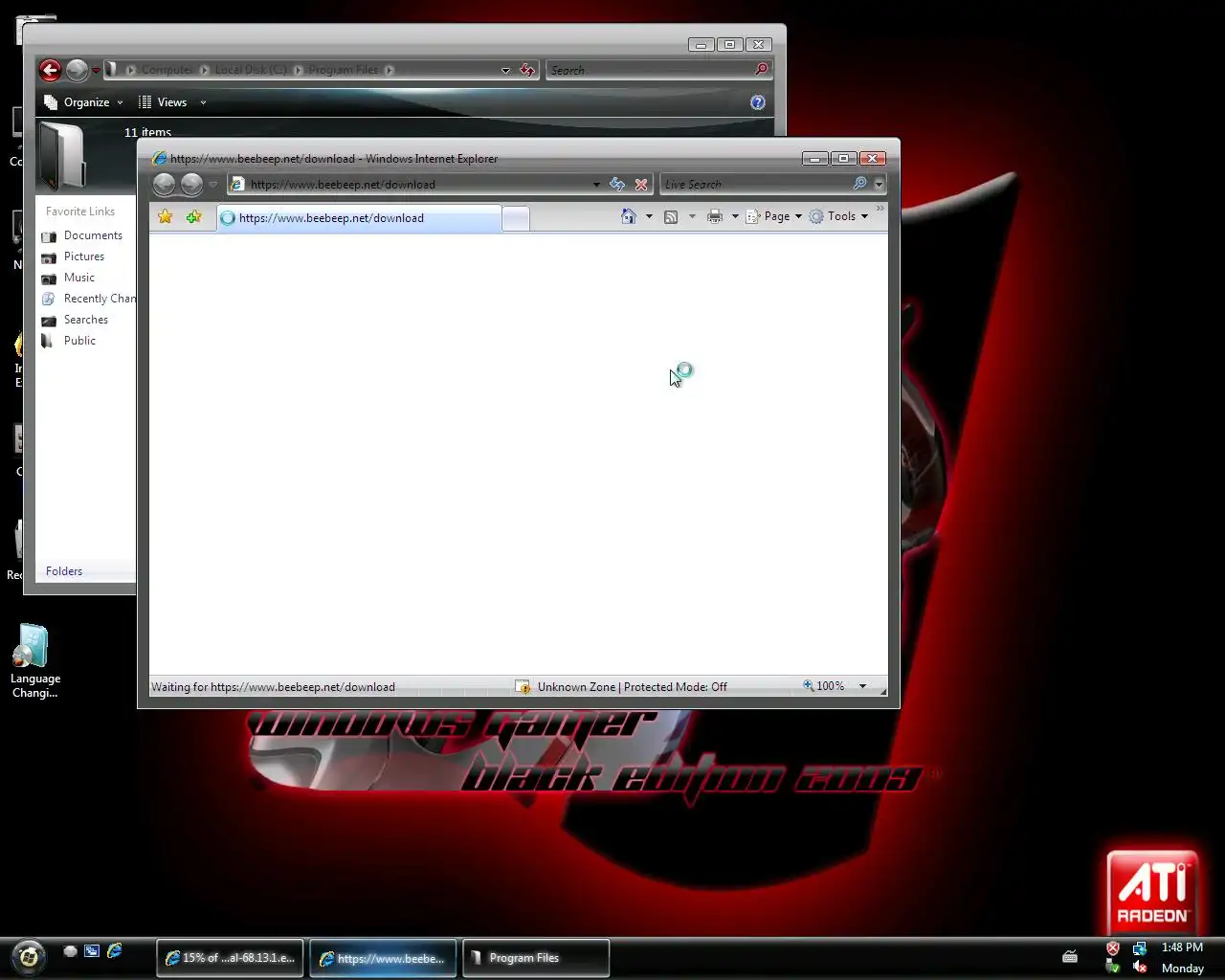Click the blue Help icon in Explorer
This screenshot has height=980, width=1225.
click(758, 102)
